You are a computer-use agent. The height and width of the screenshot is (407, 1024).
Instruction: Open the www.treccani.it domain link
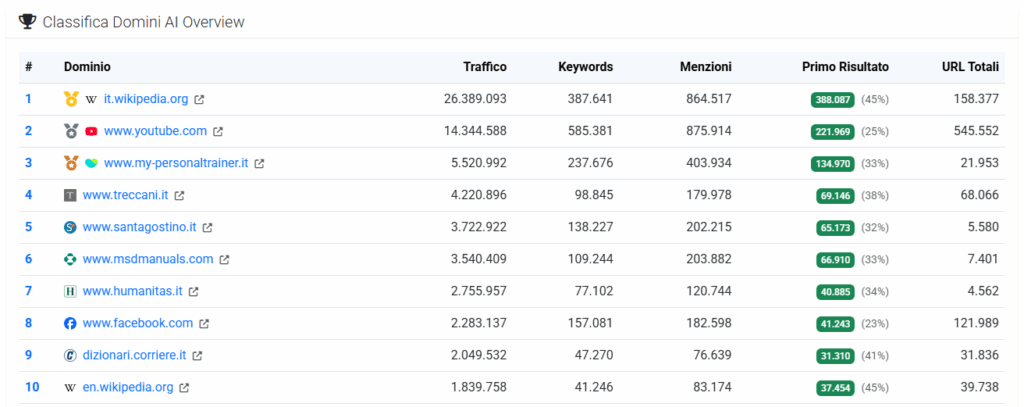coord(125,195)
